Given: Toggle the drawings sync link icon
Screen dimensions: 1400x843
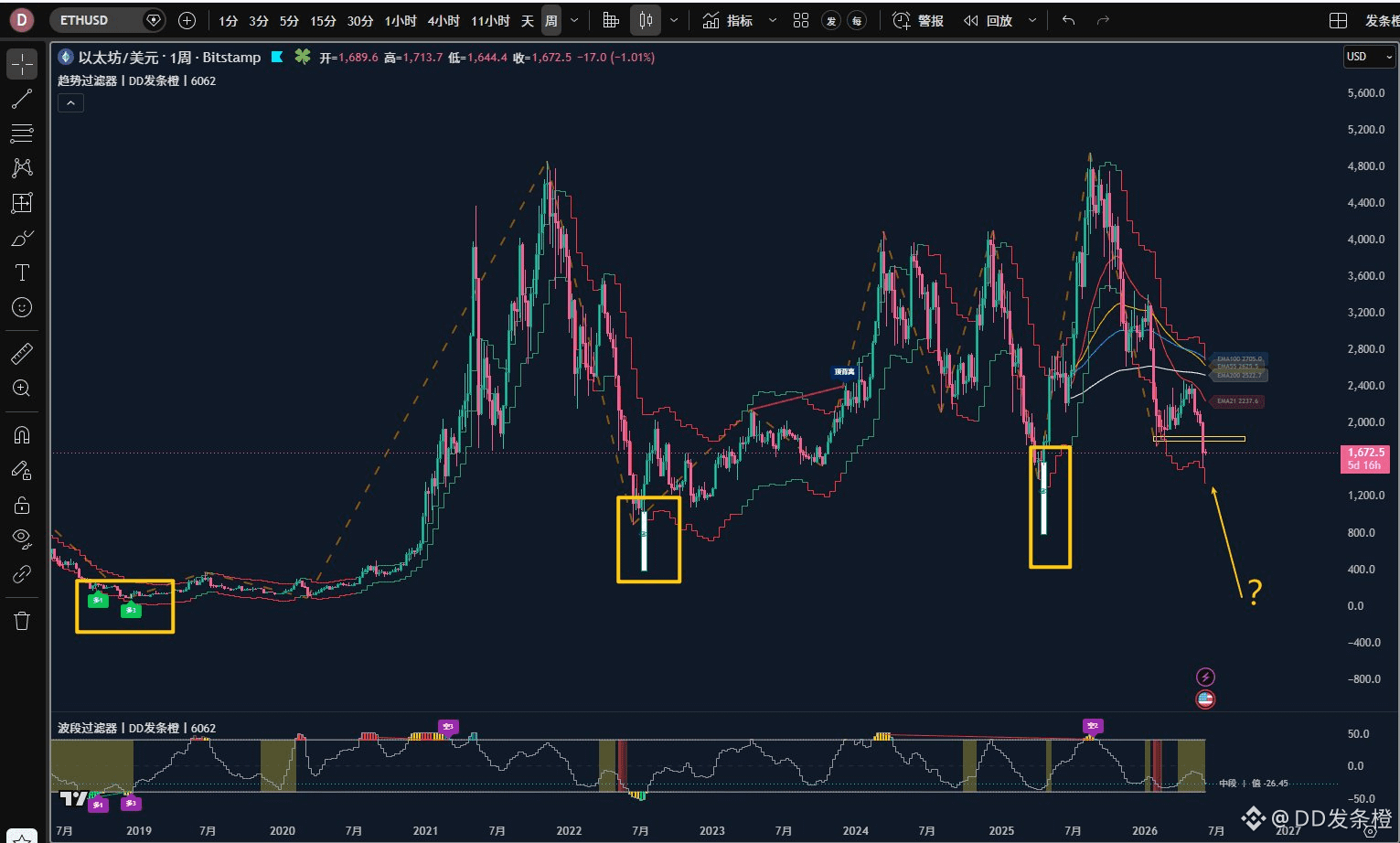Looking at the screenshot, I should (x=22, y=574).
